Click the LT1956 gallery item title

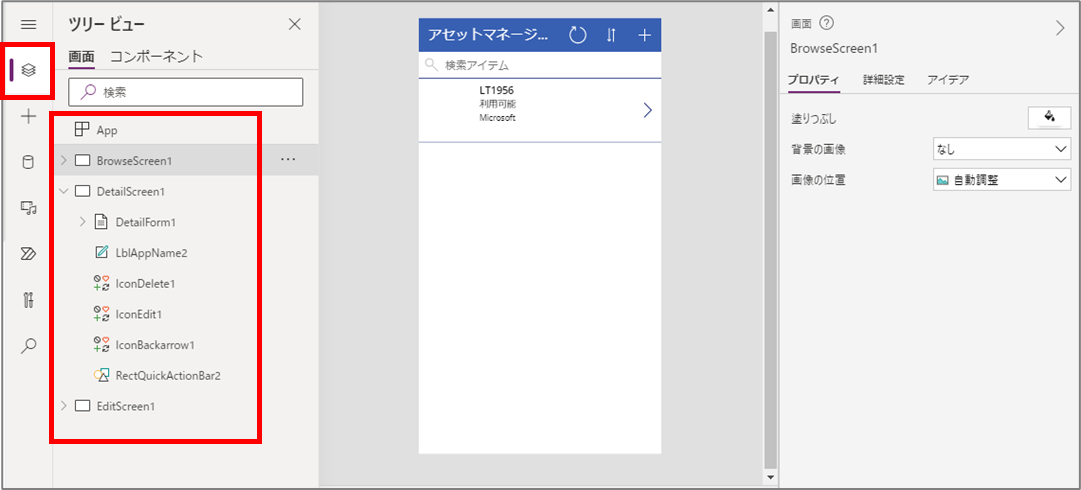coord(497,90)
